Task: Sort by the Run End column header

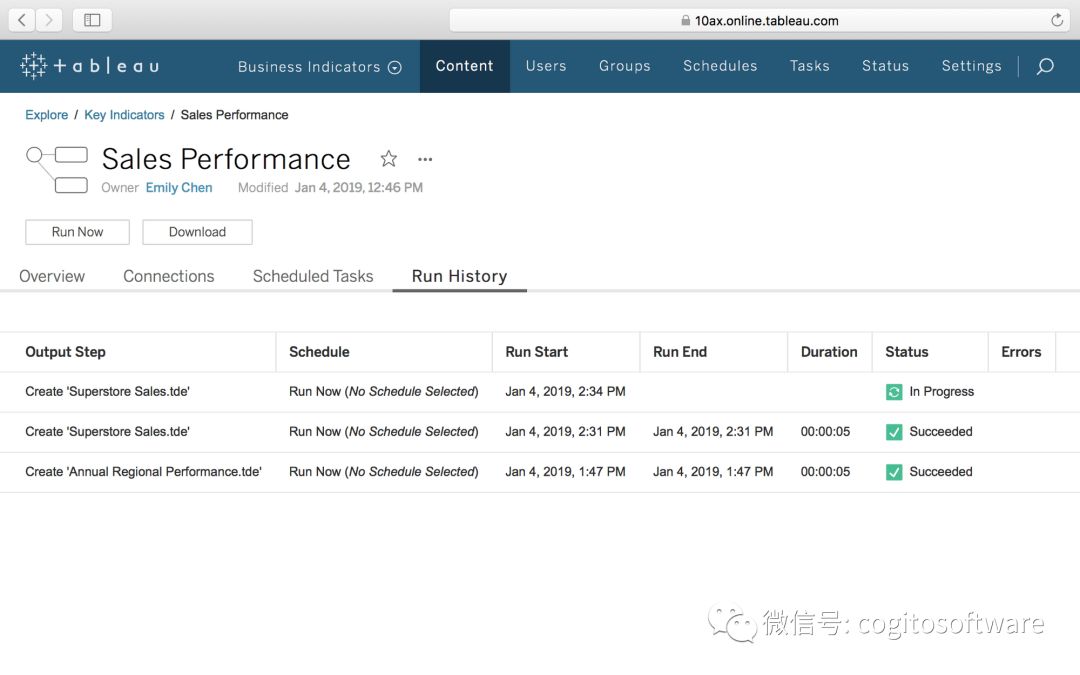Action: pyautogui.click(x=680, y=352)
